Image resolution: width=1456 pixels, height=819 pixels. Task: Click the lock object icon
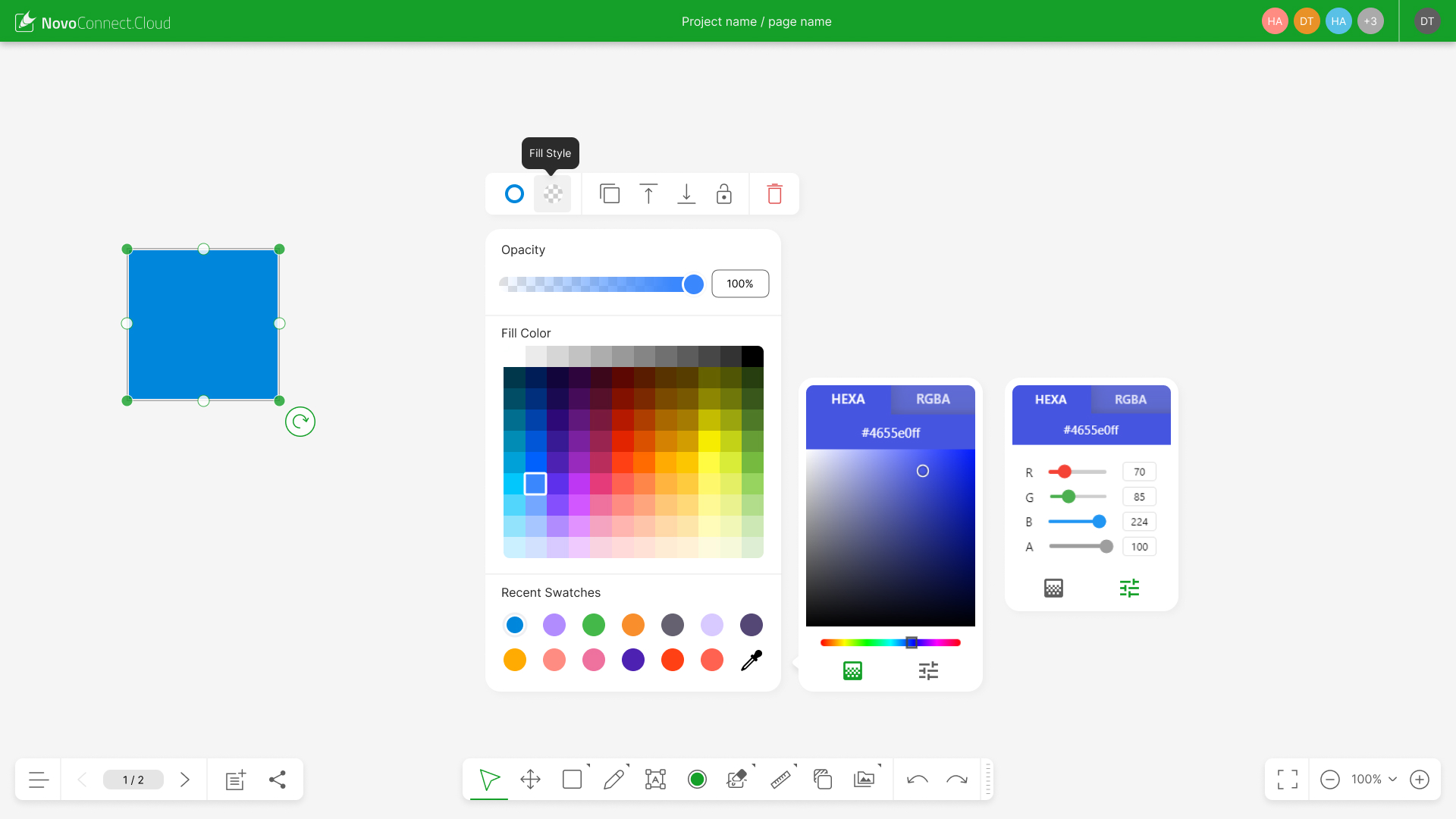coord(723,194)
